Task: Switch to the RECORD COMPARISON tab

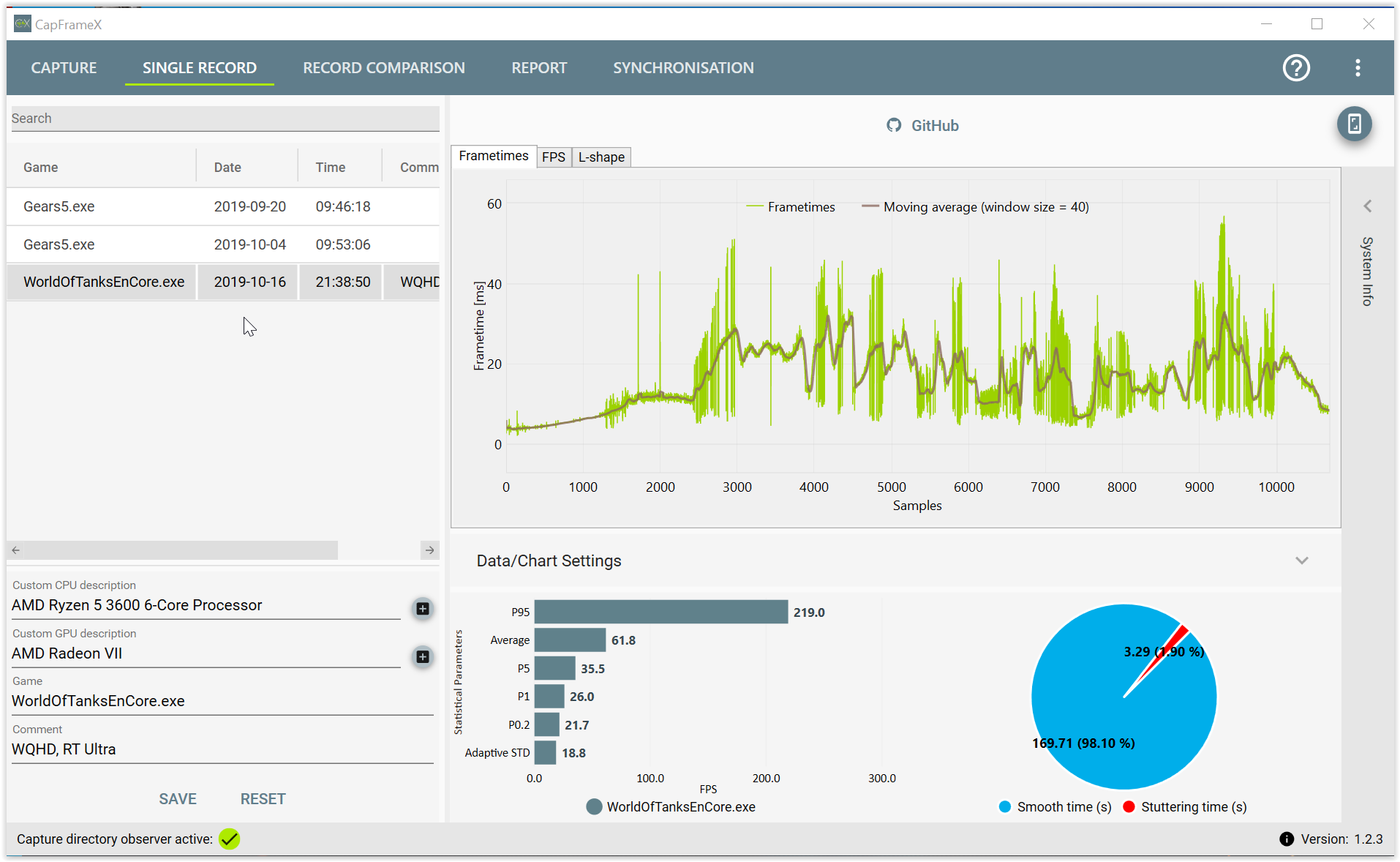Action: [383, 68]
